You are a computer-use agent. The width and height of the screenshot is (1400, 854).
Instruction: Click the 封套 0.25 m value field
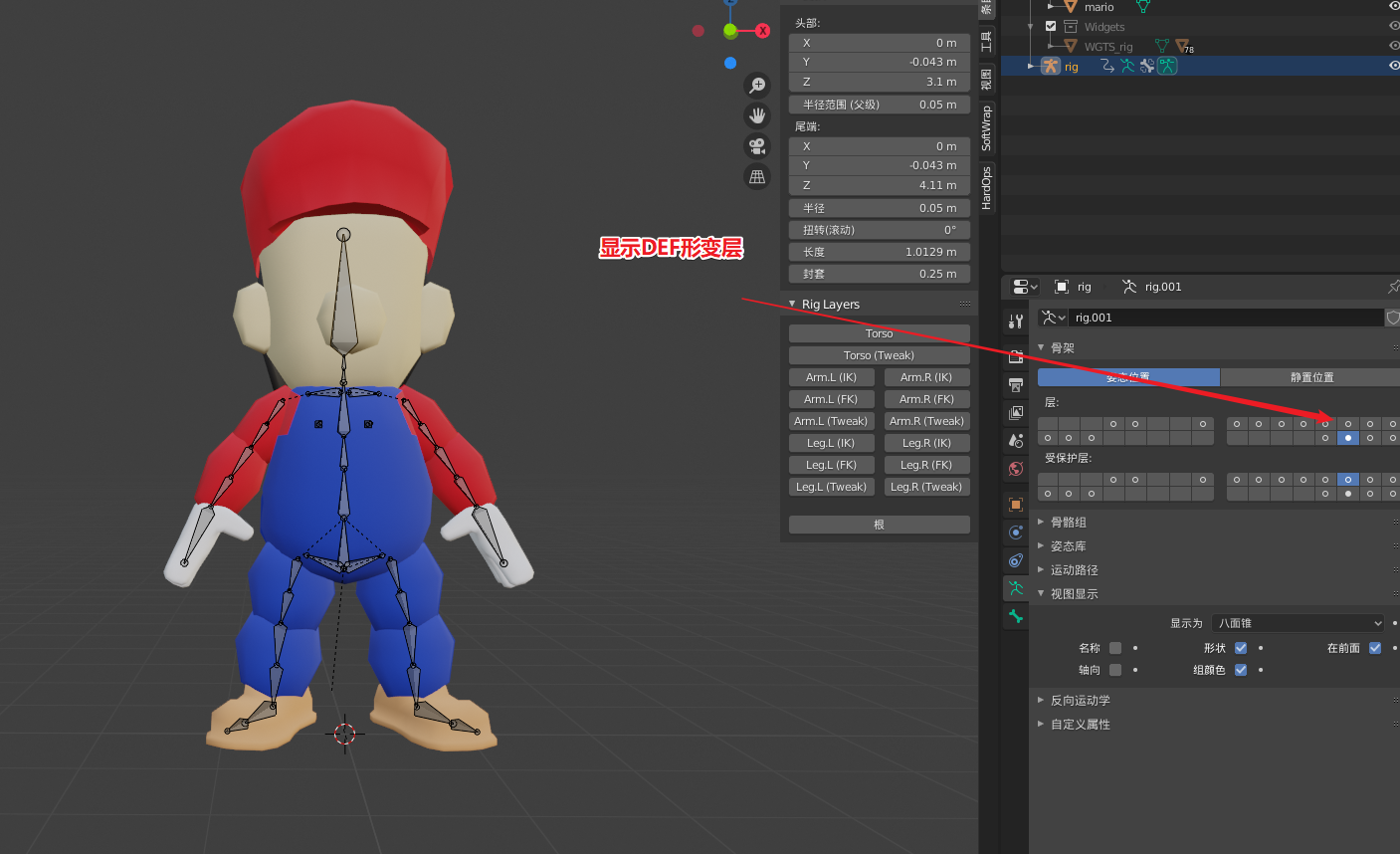point(880,274)
